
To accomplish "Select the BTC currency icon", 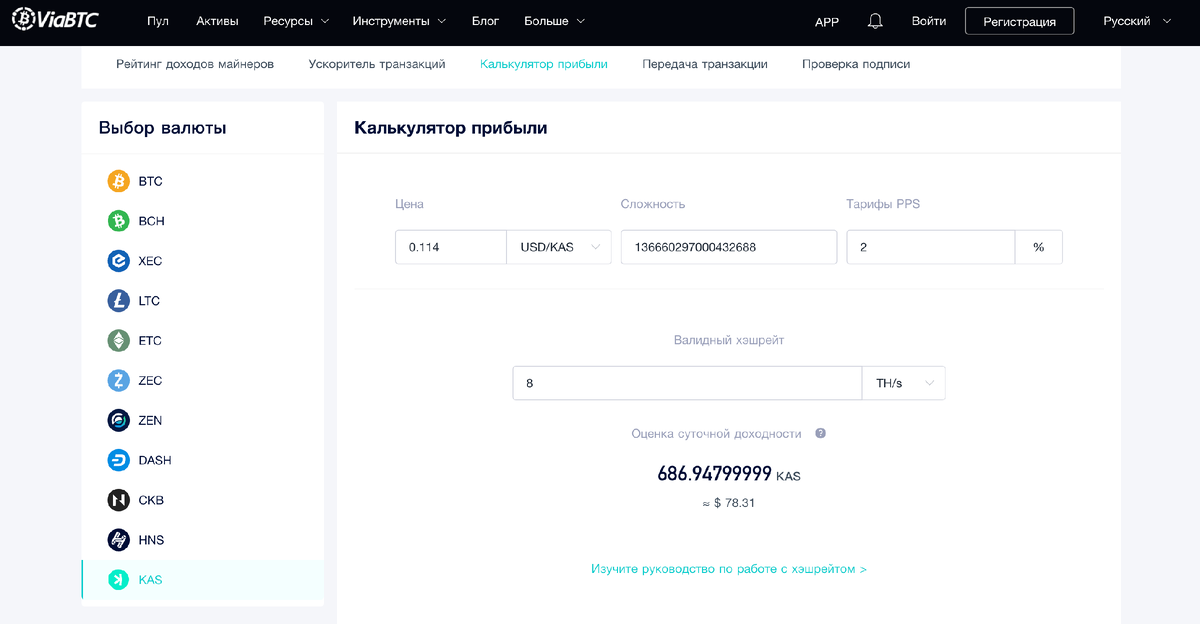I will point(120,181).
